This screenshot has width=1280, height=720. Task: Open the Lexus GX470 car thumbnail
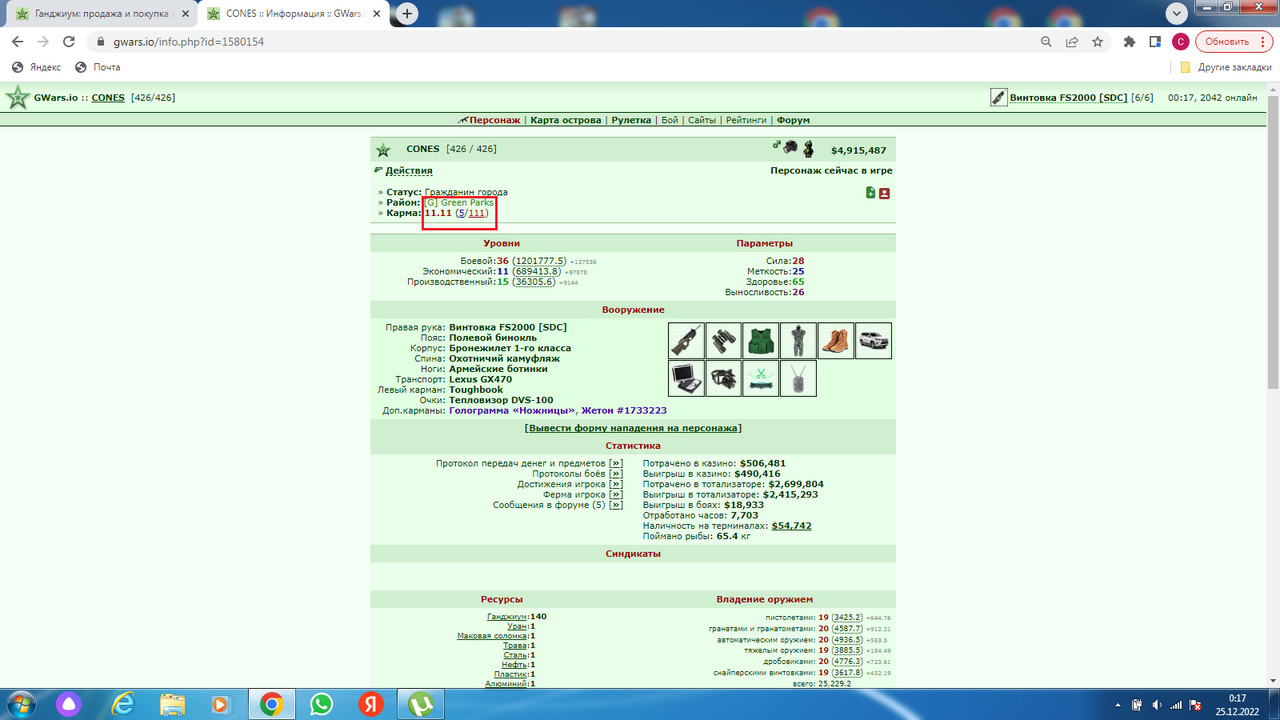coord(873,341)
